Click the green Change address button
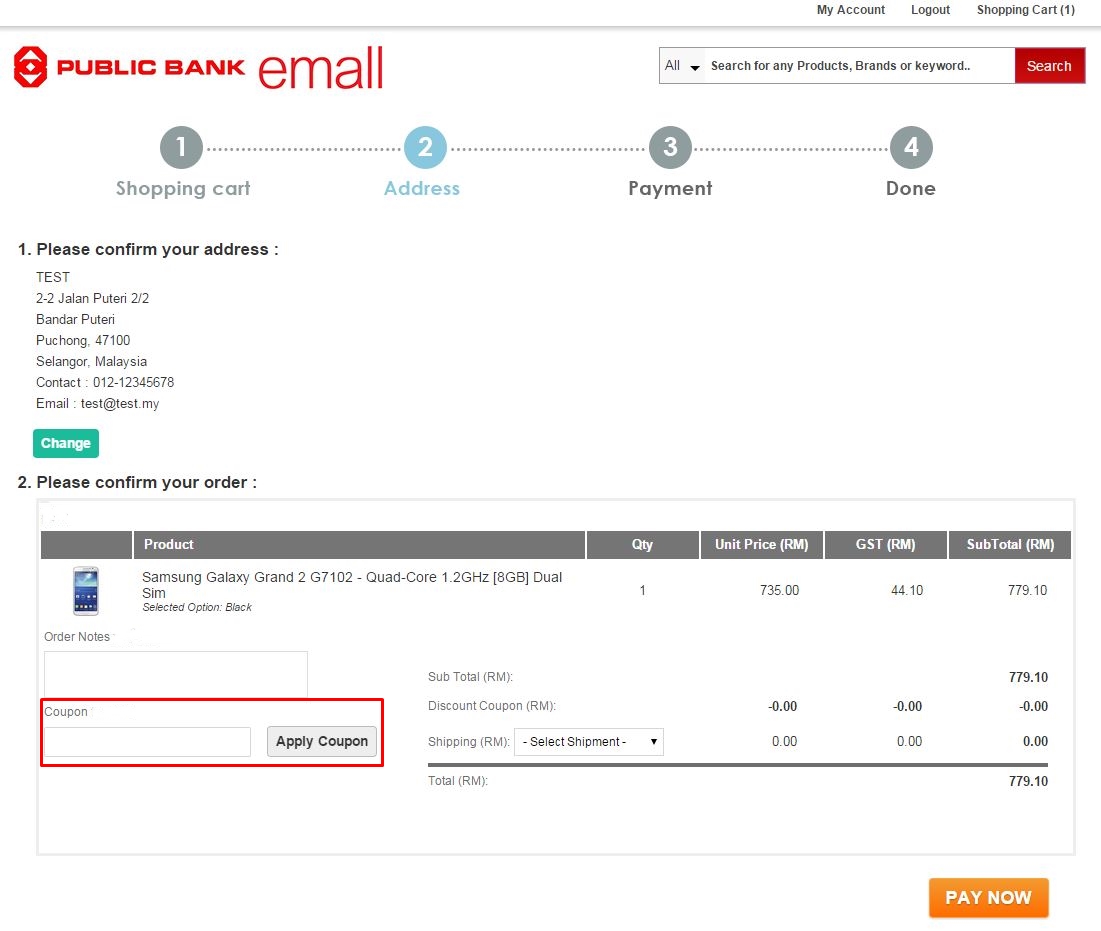 [66, 443]
